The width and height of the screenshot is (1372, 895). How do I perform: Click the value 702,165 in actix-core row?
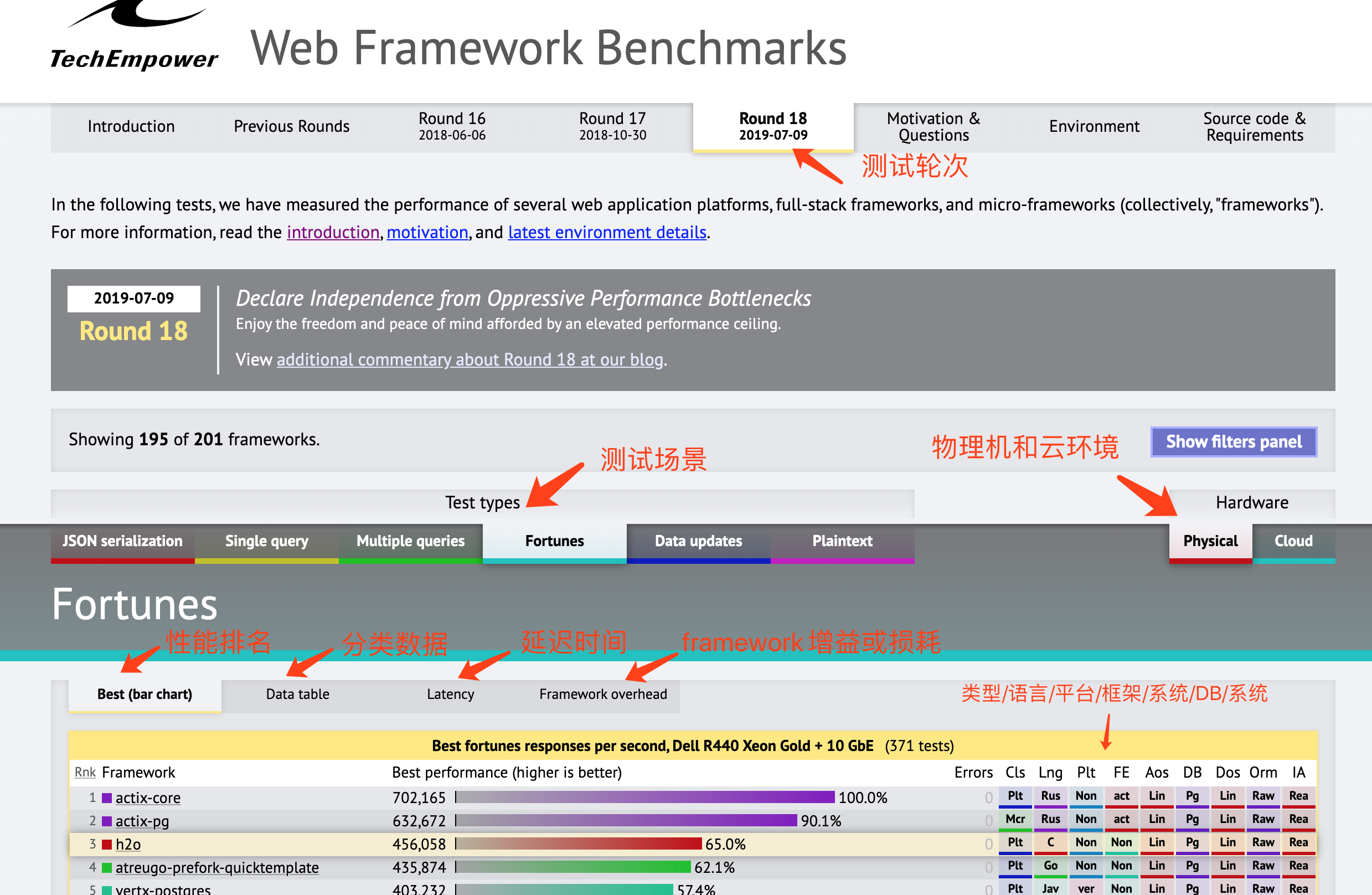click(x=419, y=798)
